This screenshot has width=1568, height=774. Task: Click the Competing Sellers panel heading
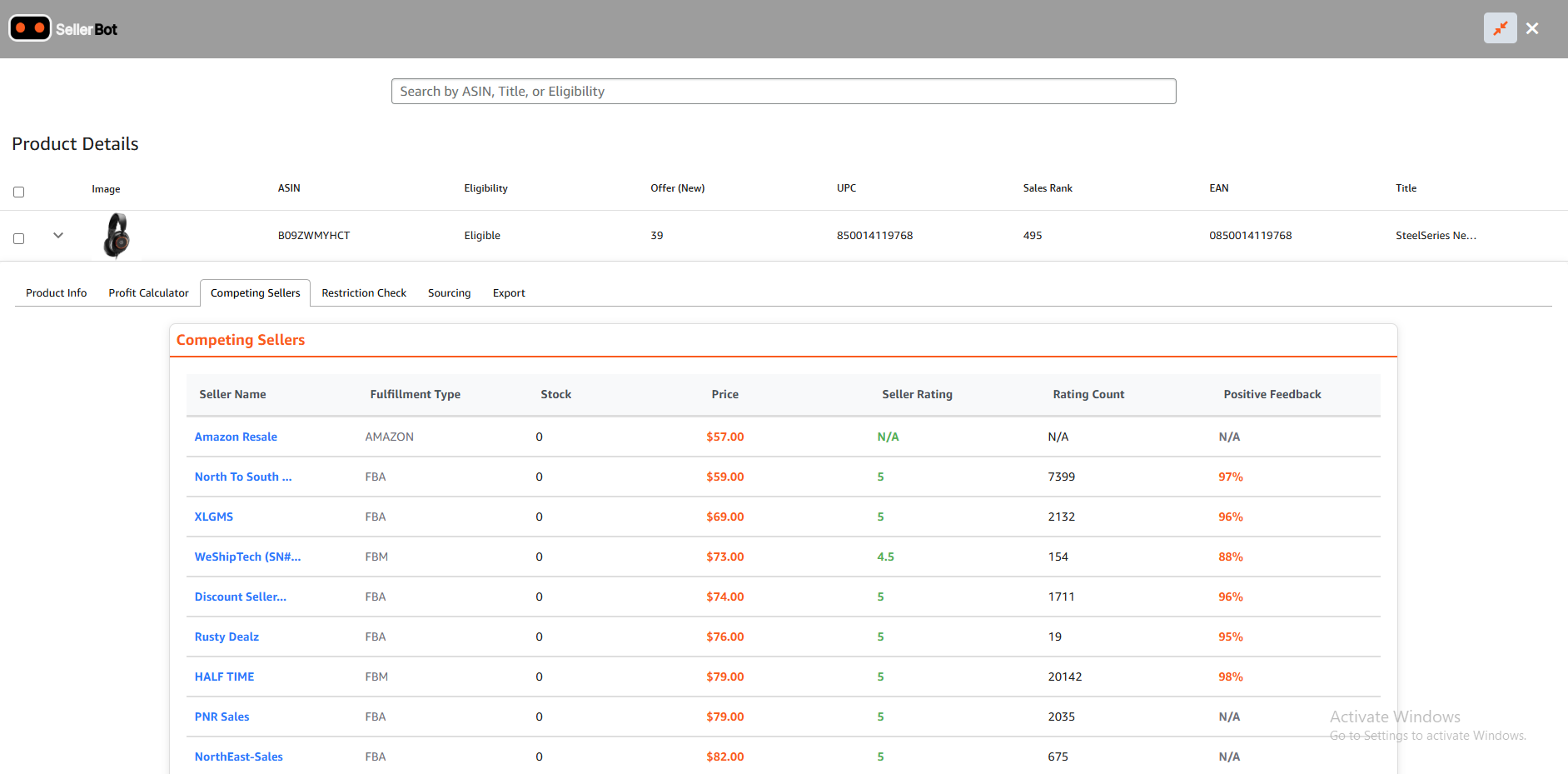tap(241, 340)
